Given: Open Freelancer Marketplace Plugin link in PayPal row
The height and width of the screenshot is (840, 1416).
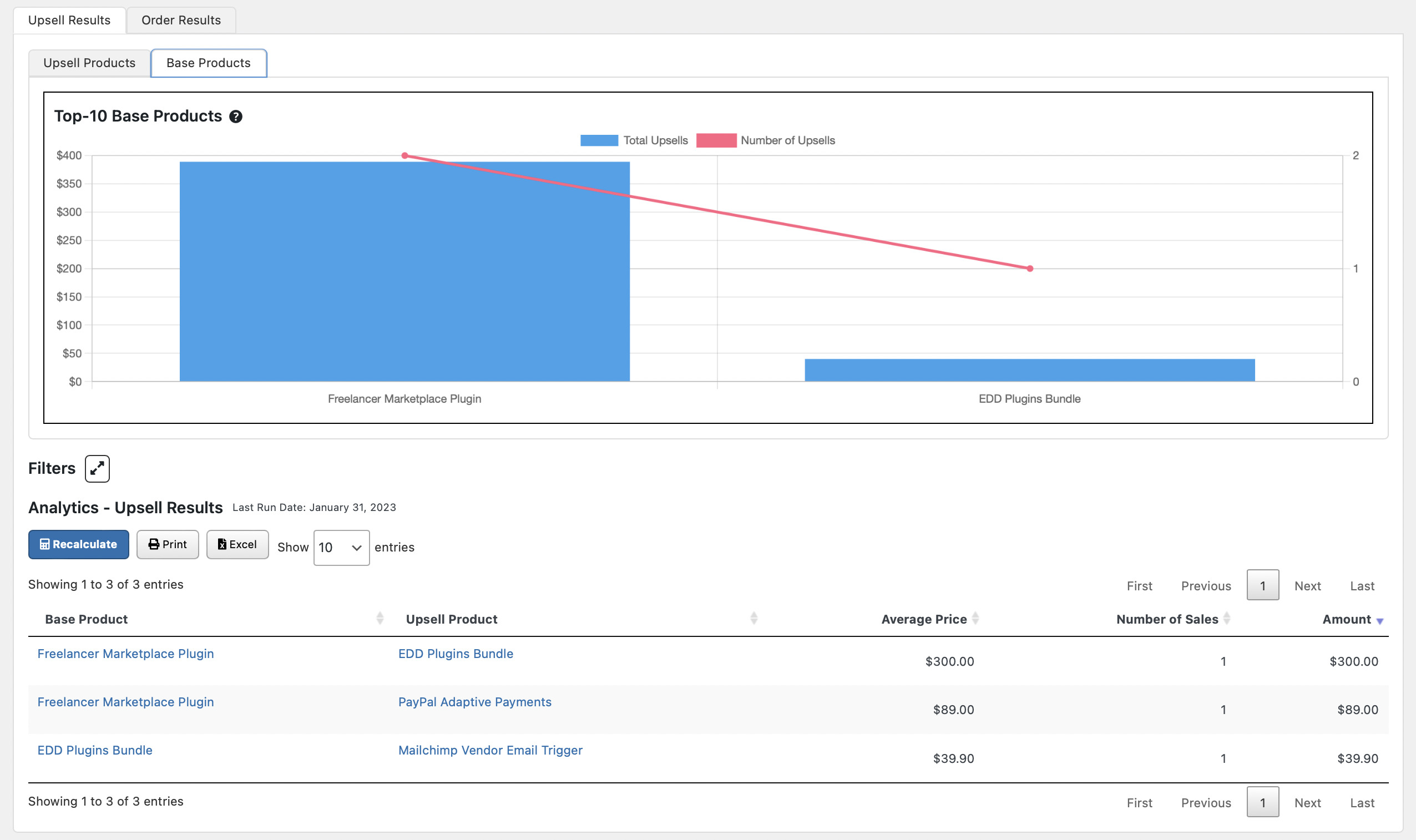Looking at the screenshot, I should click(x=125, y=702).
